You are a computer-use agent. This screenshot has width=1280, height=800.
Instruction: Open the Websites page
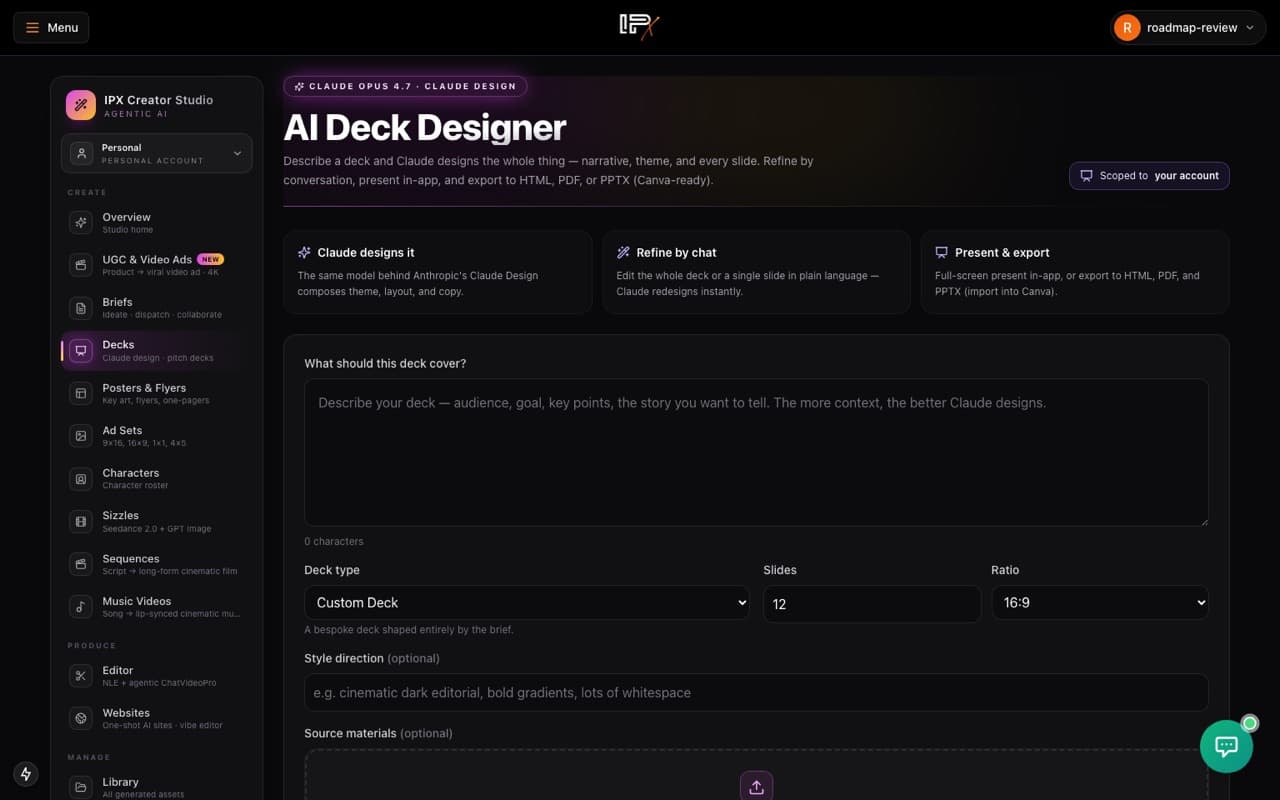(157, 718)
